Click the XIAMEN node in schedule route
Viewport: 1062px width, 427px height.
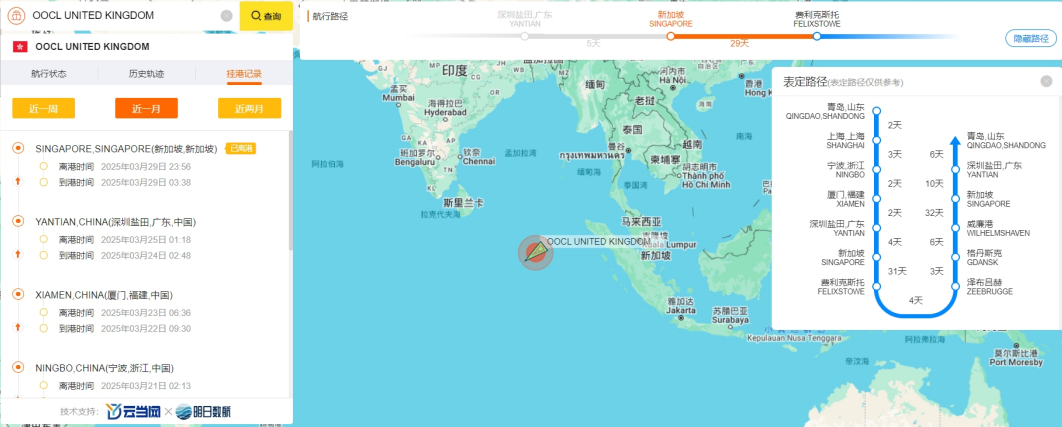[x=876, y=199]
